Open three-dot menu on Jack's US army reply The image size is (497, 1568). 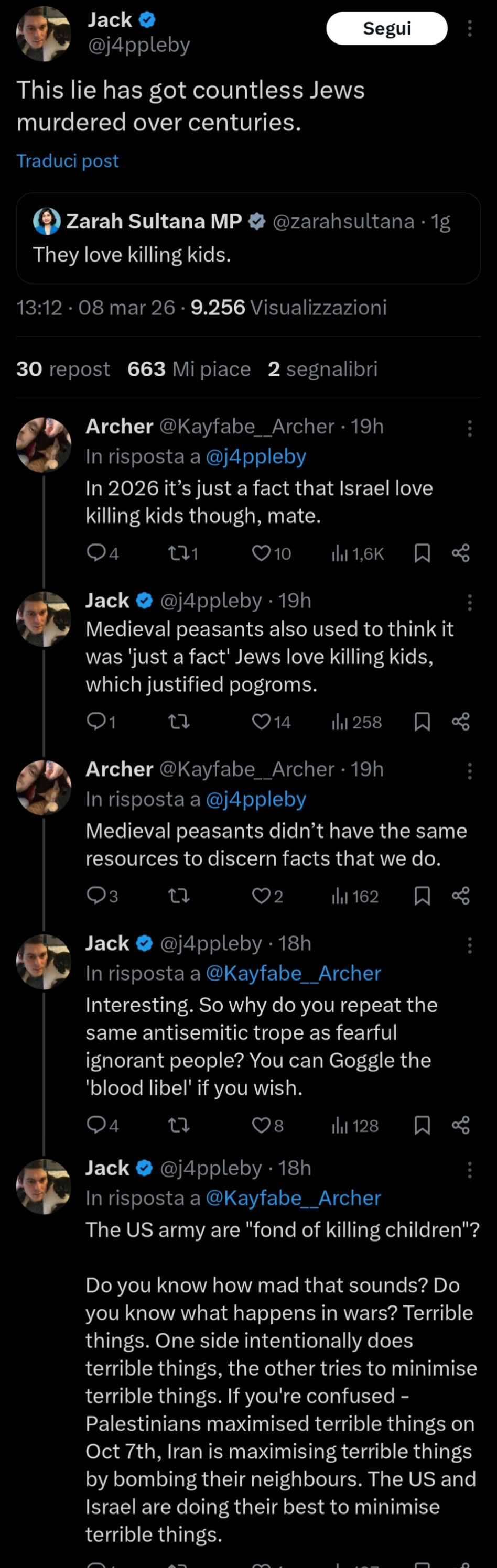[x=470, y=1169]
